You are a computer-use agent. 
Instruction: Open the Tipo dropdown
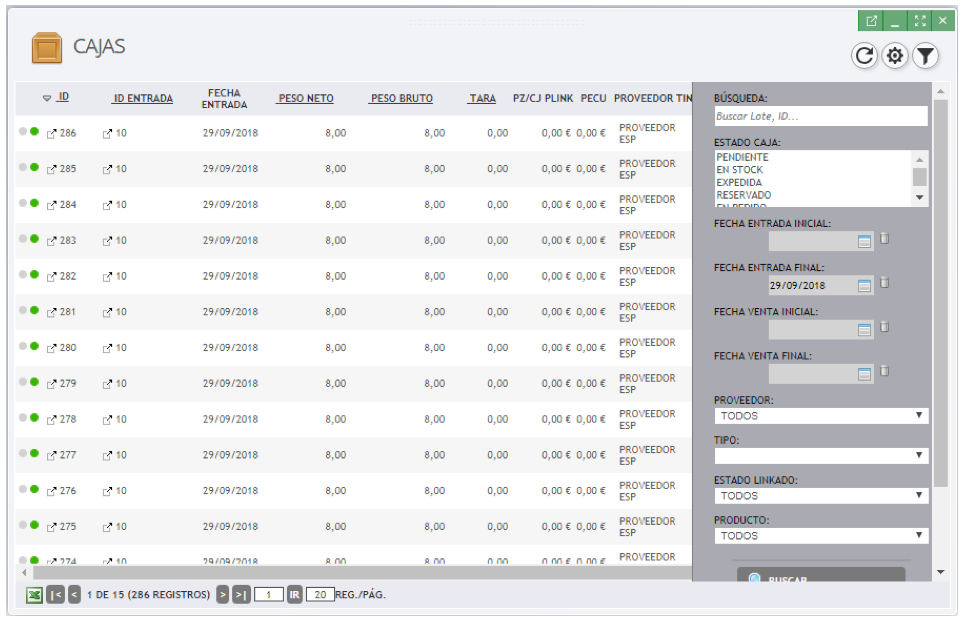tap(821, 456)
